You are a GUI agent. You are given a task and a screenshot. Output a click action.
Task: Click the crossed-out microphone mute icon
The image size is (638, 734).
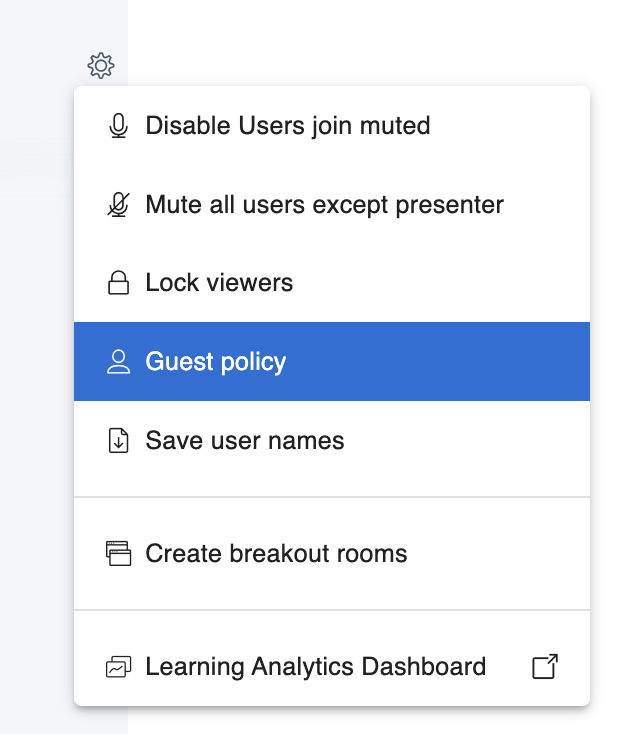[118, 205]
